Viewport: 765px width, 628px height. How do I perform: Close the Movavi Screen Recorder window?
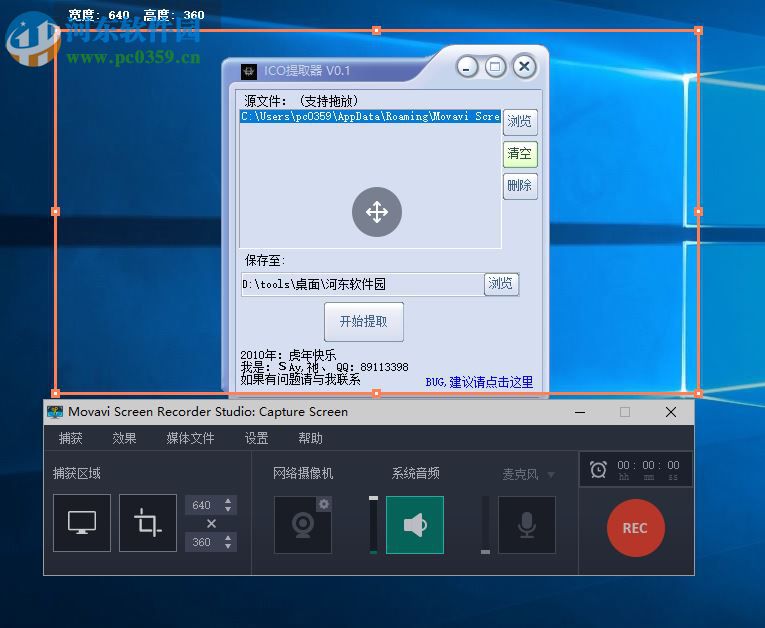(x=671, y=412)
